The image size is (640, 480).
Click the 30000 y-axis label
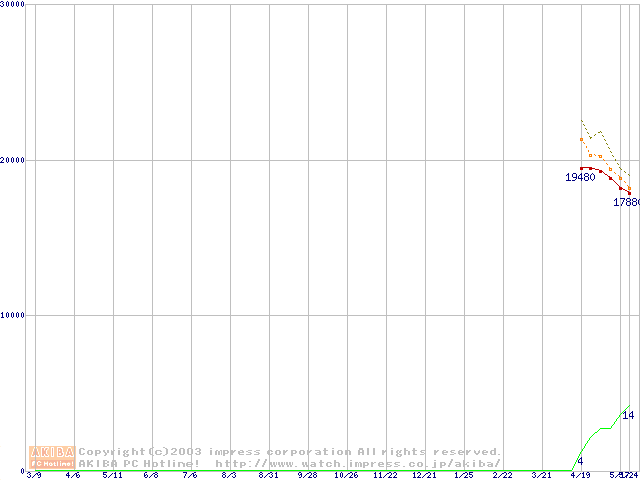tap(14, 5)
